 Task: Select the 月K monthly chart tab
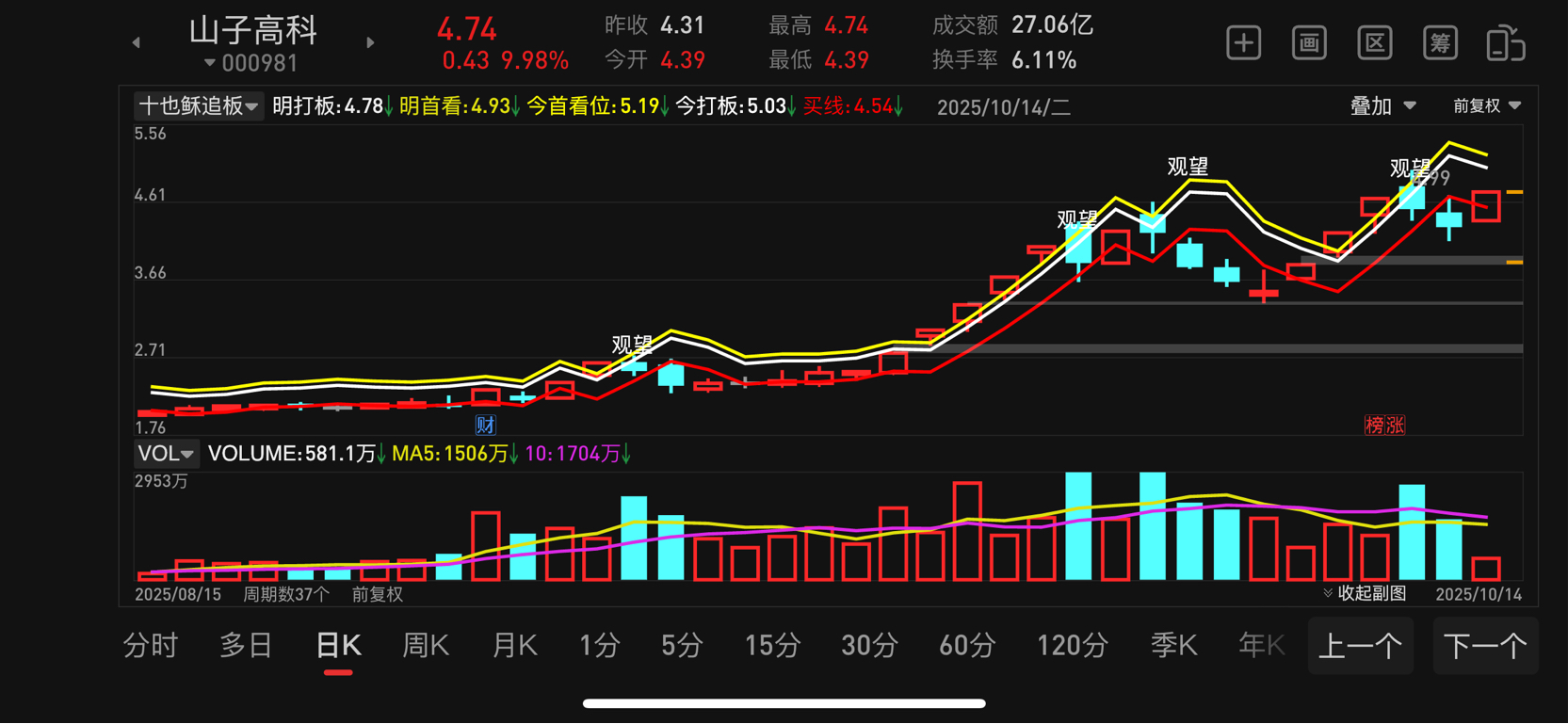(x=514, y=646)
